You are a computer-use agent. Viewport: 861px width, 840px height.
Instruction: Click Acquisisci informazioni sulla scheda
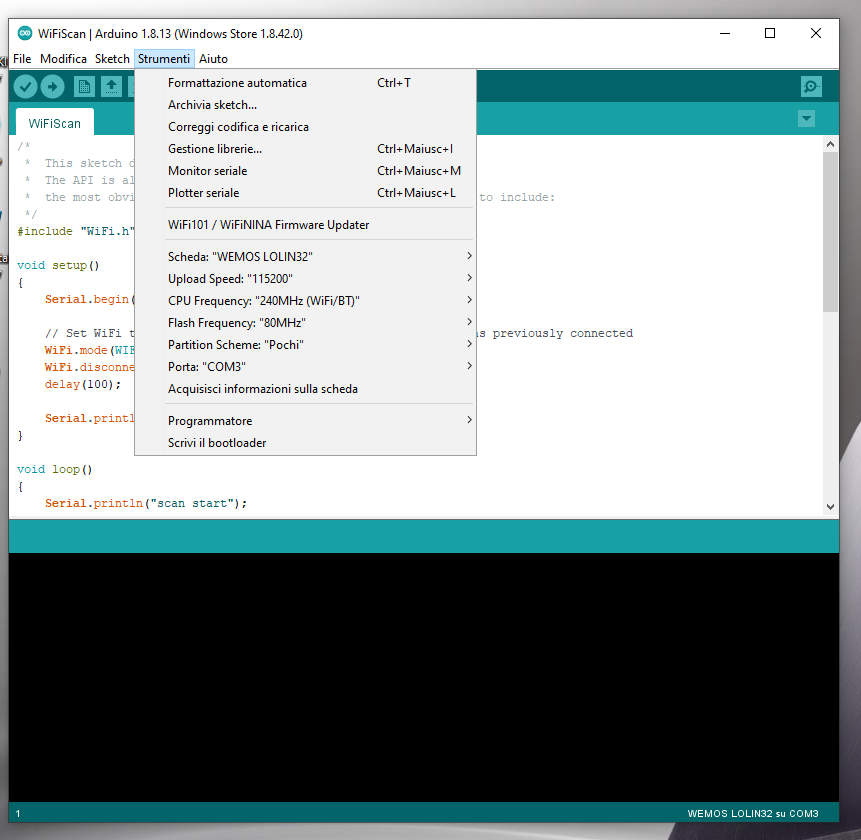306,389
